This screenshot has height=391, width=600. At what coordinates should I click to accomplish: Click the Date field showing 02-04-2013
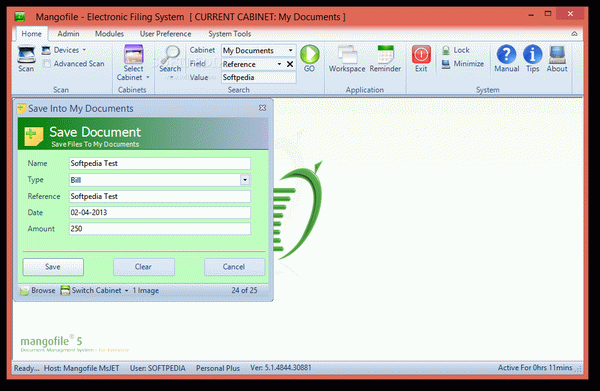(x=160, y=212)
